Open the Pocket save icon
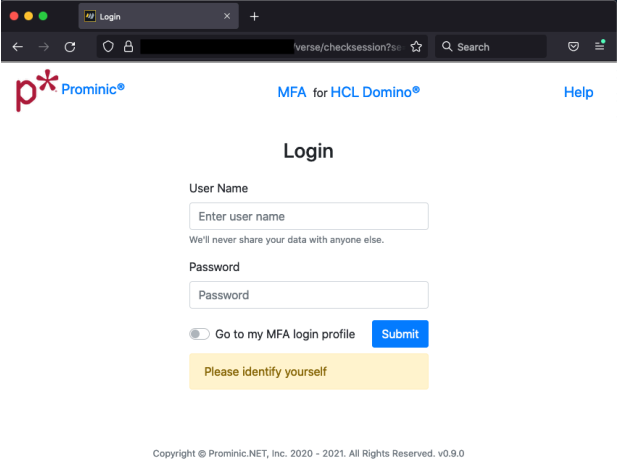 click(x=573, y=47)
